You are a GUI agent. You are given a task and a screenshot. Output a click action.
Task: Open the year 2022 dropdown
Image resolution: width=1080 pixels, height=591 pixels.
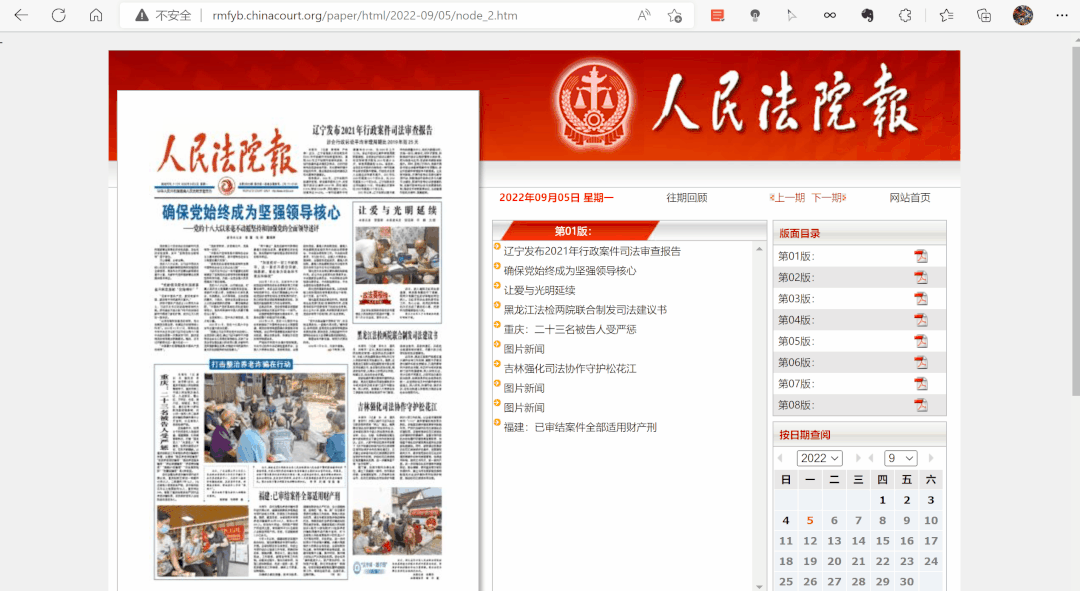[x=820, y=458]
